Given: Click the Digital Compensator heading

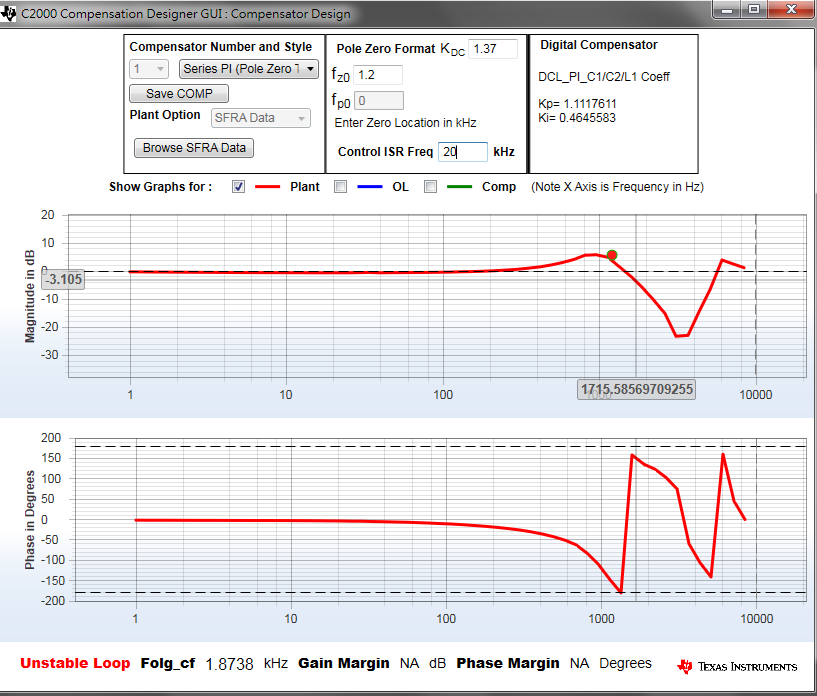Looking at the screenshot, I should (599, 45).
